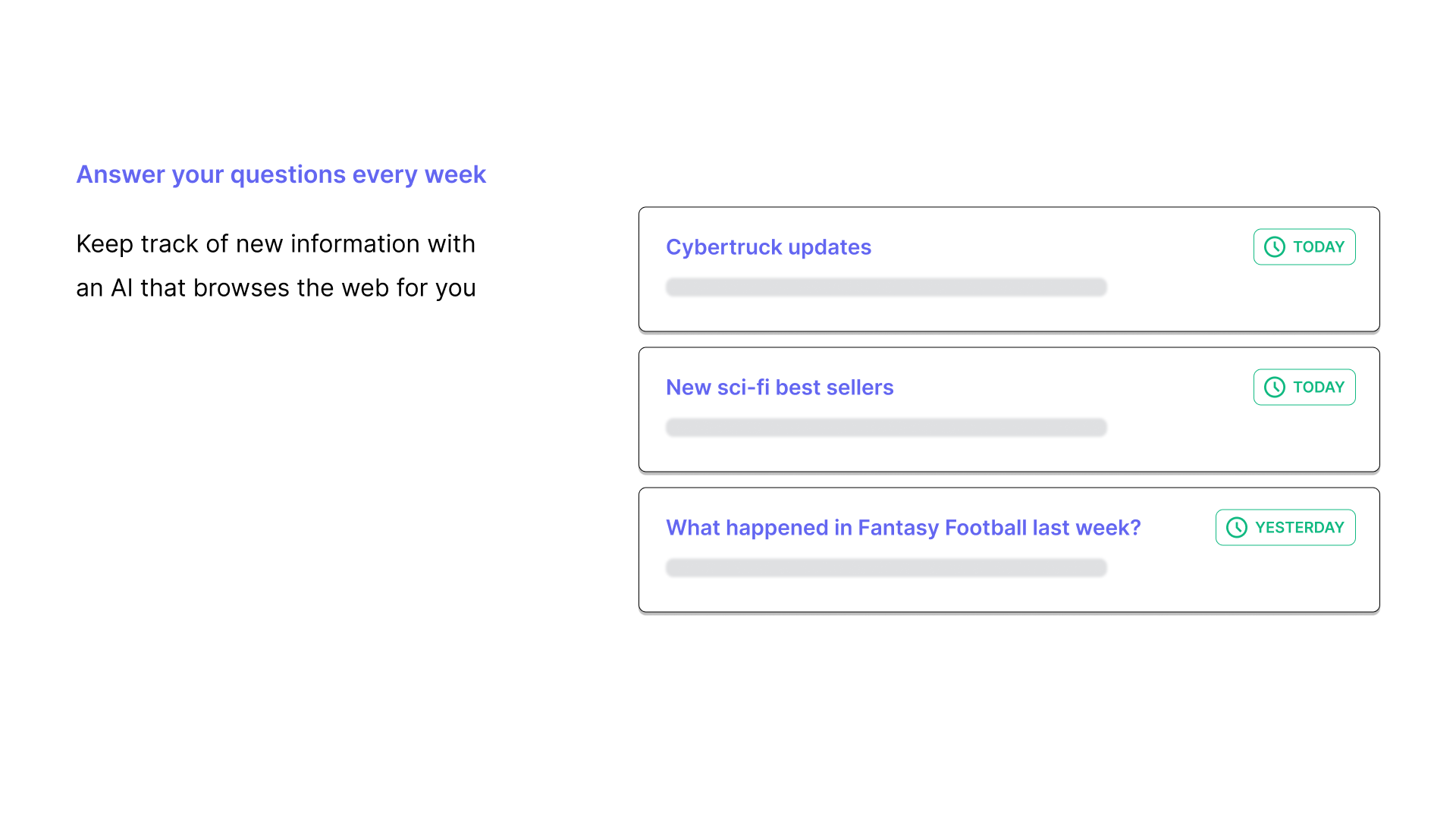Select the TODAY badge on sci-fi best sellers card
Image resolution: width=1456 pixels, height=819 pixels.
point(1304,388)
